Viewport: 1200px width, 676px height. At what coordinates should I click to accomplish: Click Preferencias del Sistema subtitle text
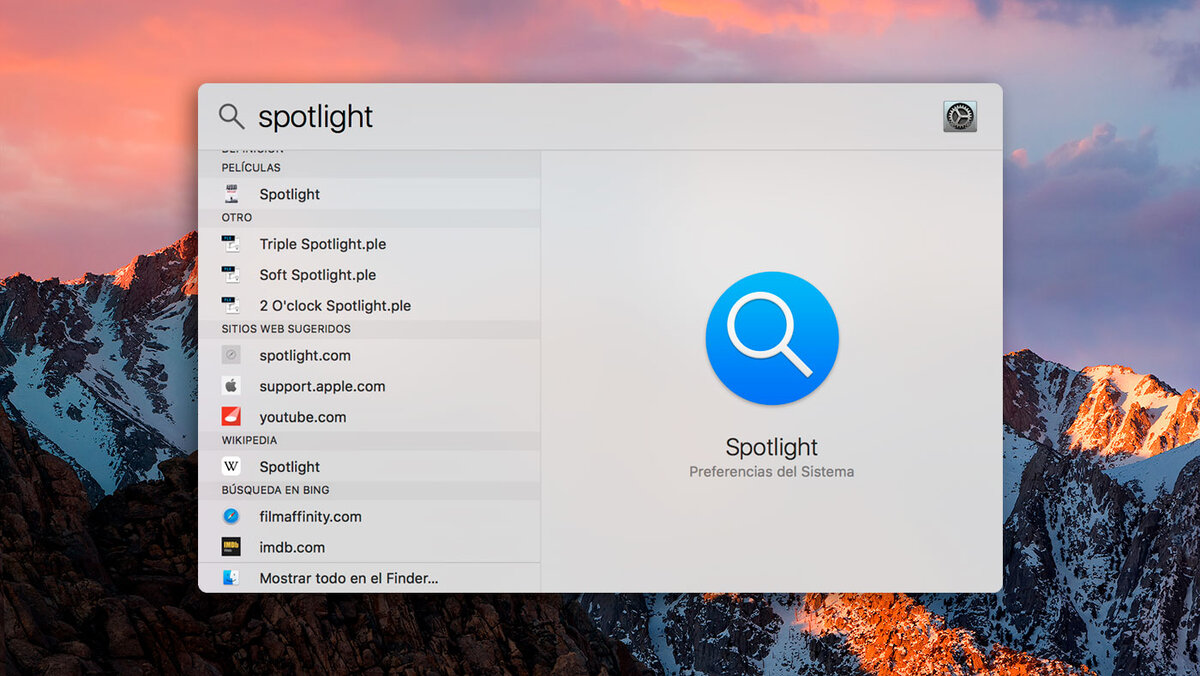[772, 471]
